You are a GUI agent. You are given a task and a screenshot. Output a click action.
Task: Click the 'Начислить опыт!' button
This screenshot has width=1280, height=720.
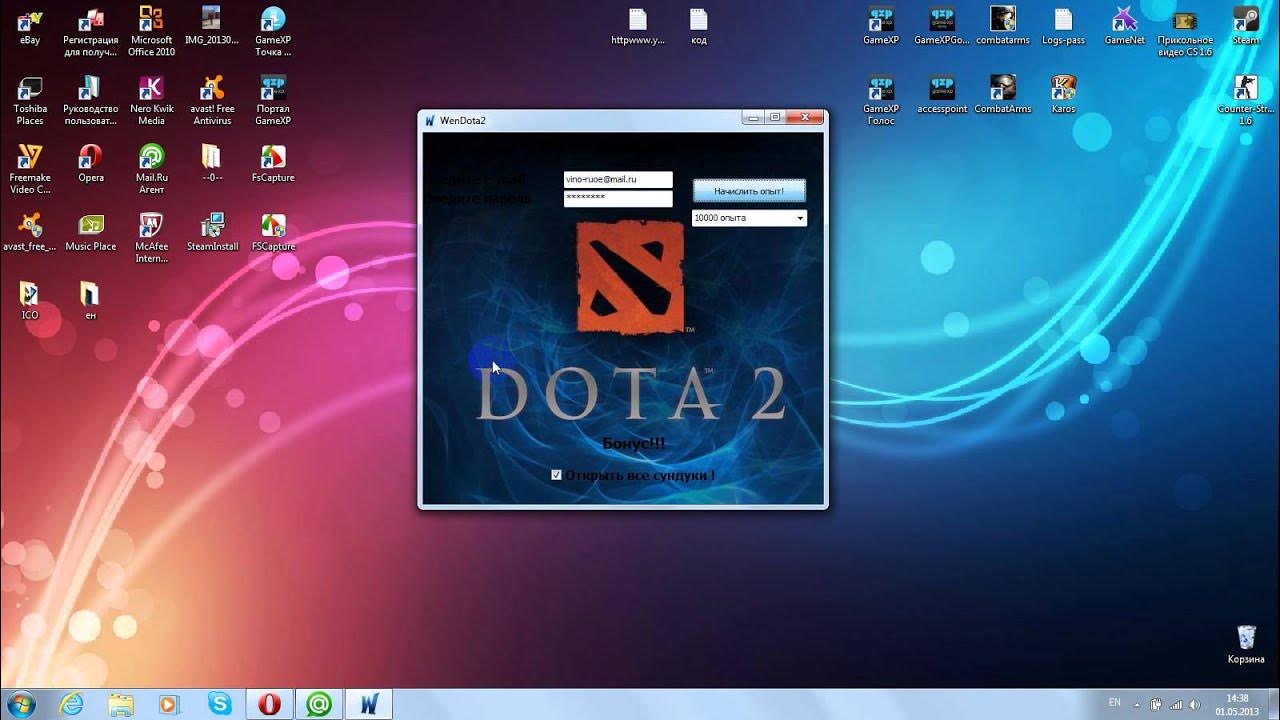(749, 191)
